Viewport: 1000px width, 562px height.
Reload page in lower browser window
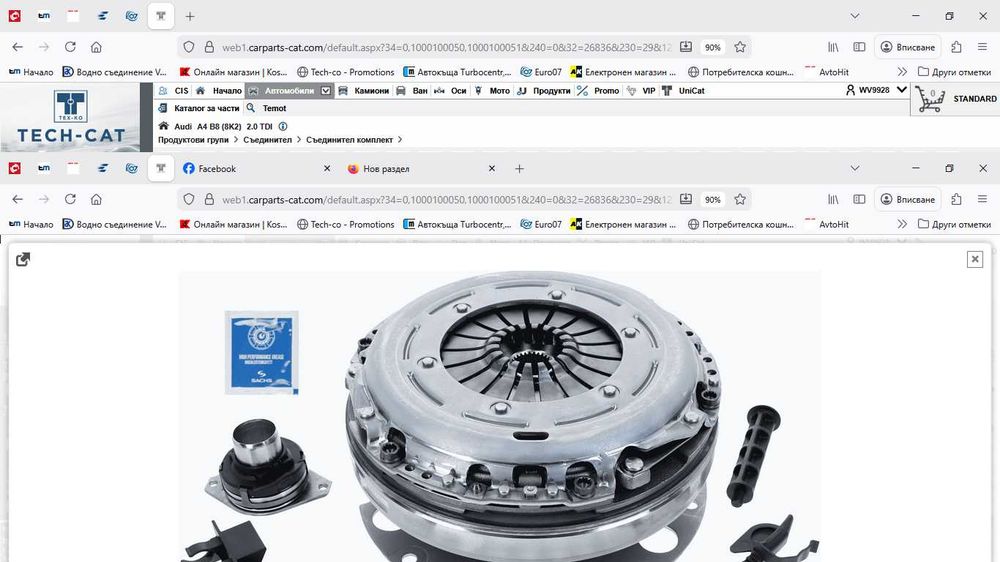pos(70,199)
